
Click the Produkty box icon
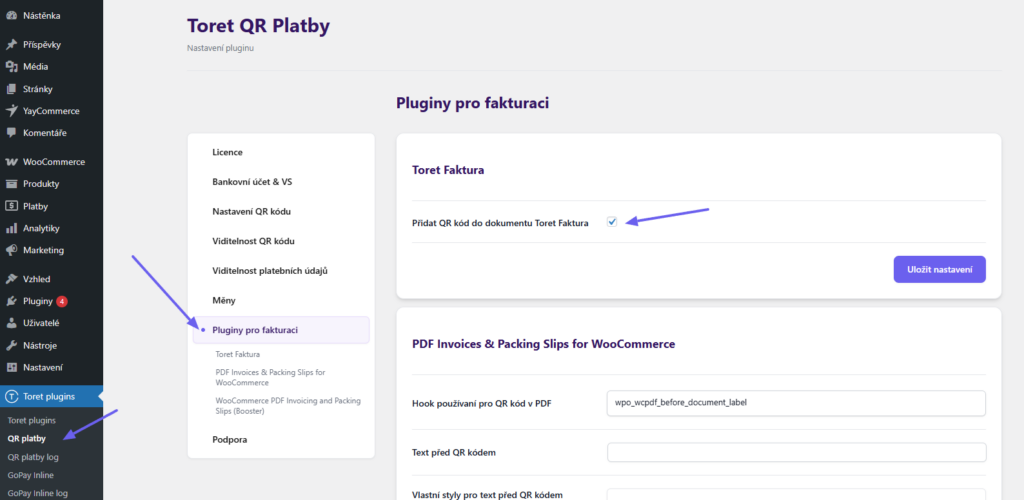click(x=11, y=184)
